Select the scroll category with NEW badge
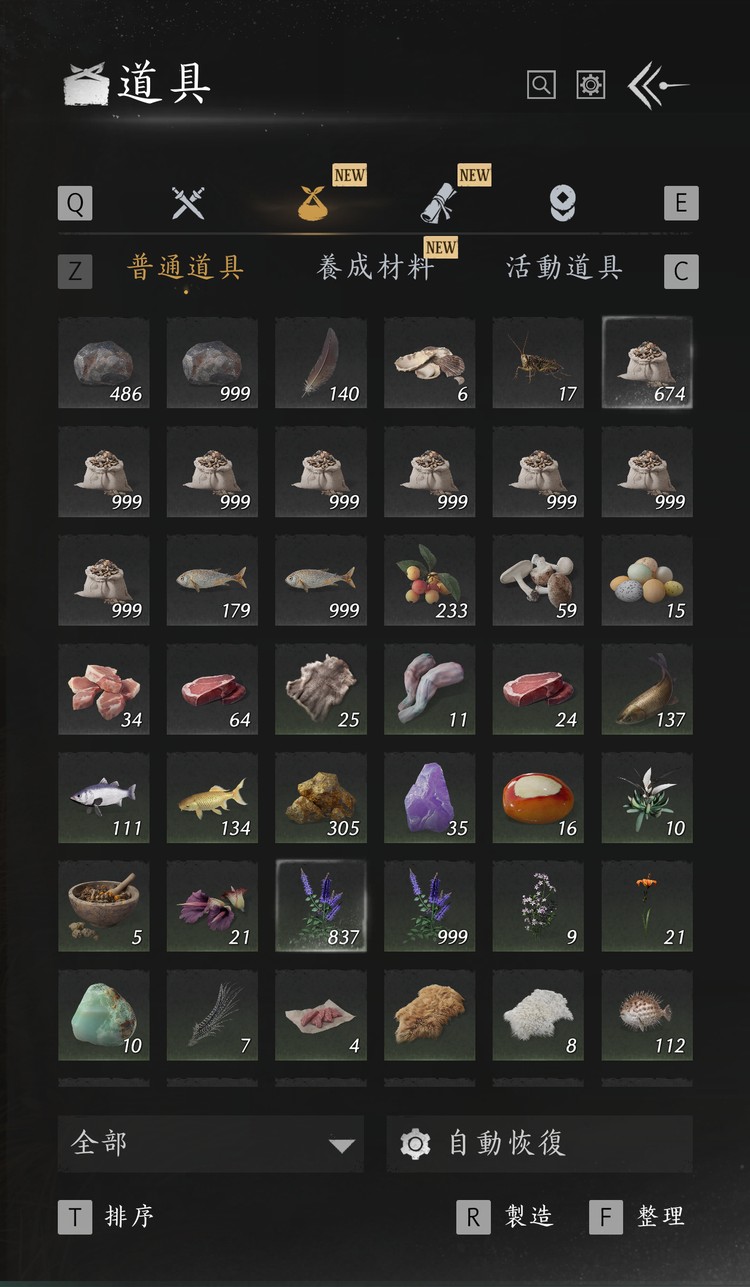The width and height of the screenshot is (750, 1287). (x=437, y=203)
